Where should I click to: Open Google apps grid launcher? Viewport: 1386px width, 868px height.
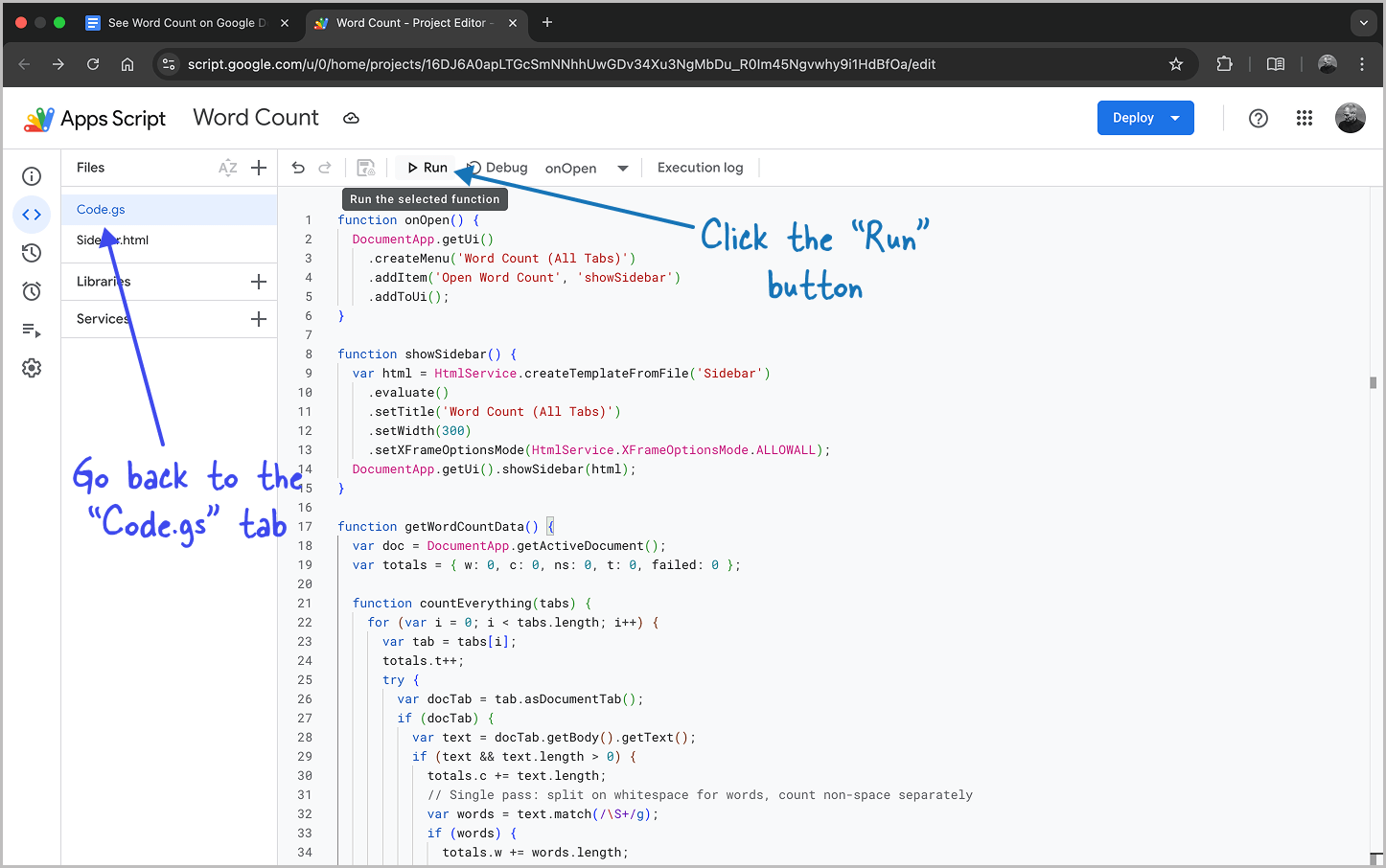tap(1305, 118)
